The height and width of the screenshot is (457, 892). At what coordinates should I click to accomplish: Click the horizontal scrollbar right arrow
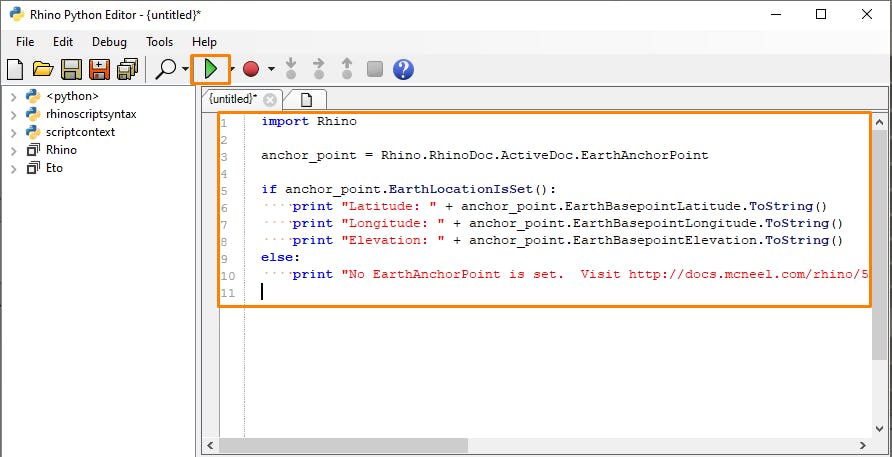863,445
